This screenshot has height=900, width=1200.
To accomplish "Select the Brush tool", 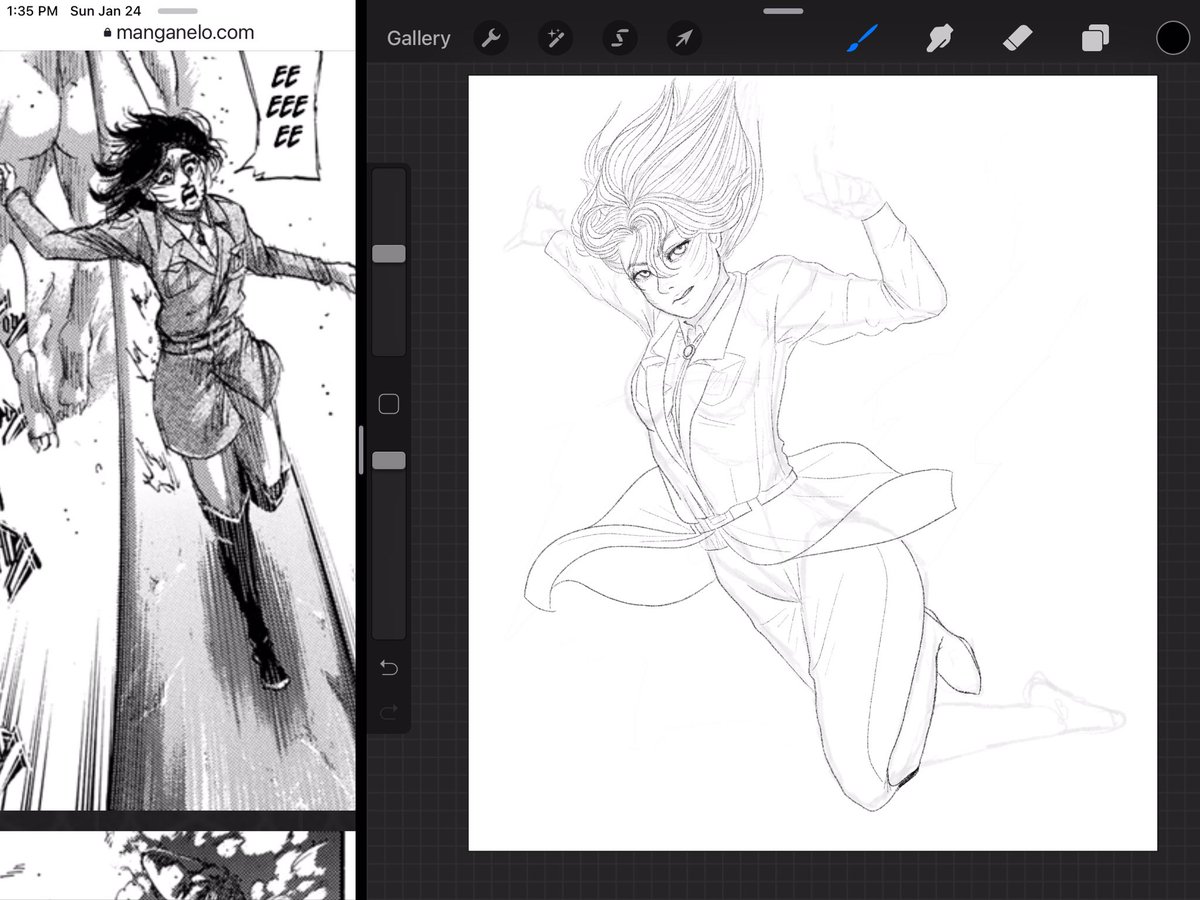I will click(862, 38).
